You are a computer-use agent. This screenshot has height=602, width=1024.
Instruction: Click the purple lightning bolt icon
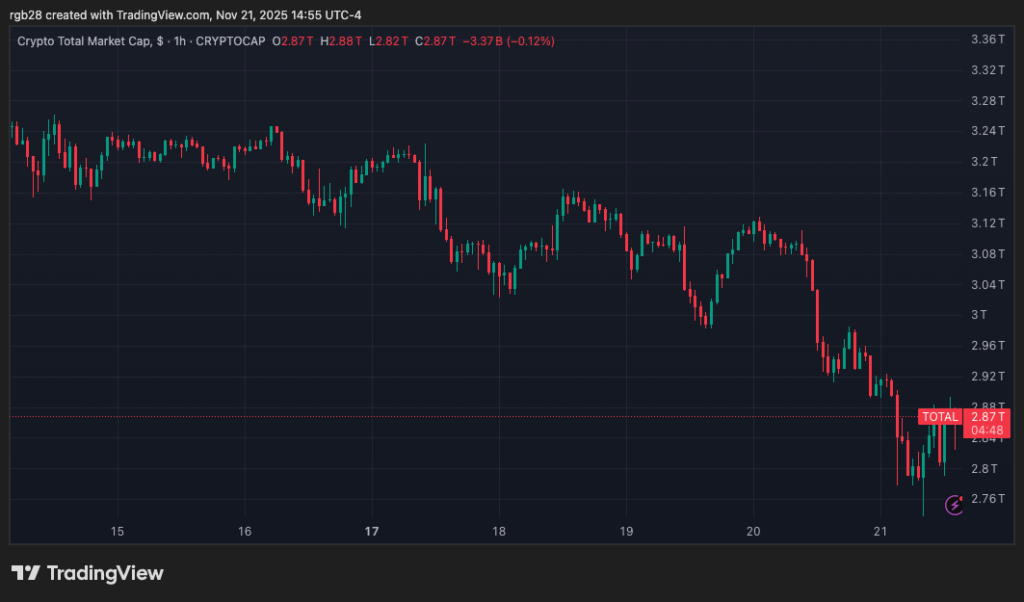(x=954, y=504)
